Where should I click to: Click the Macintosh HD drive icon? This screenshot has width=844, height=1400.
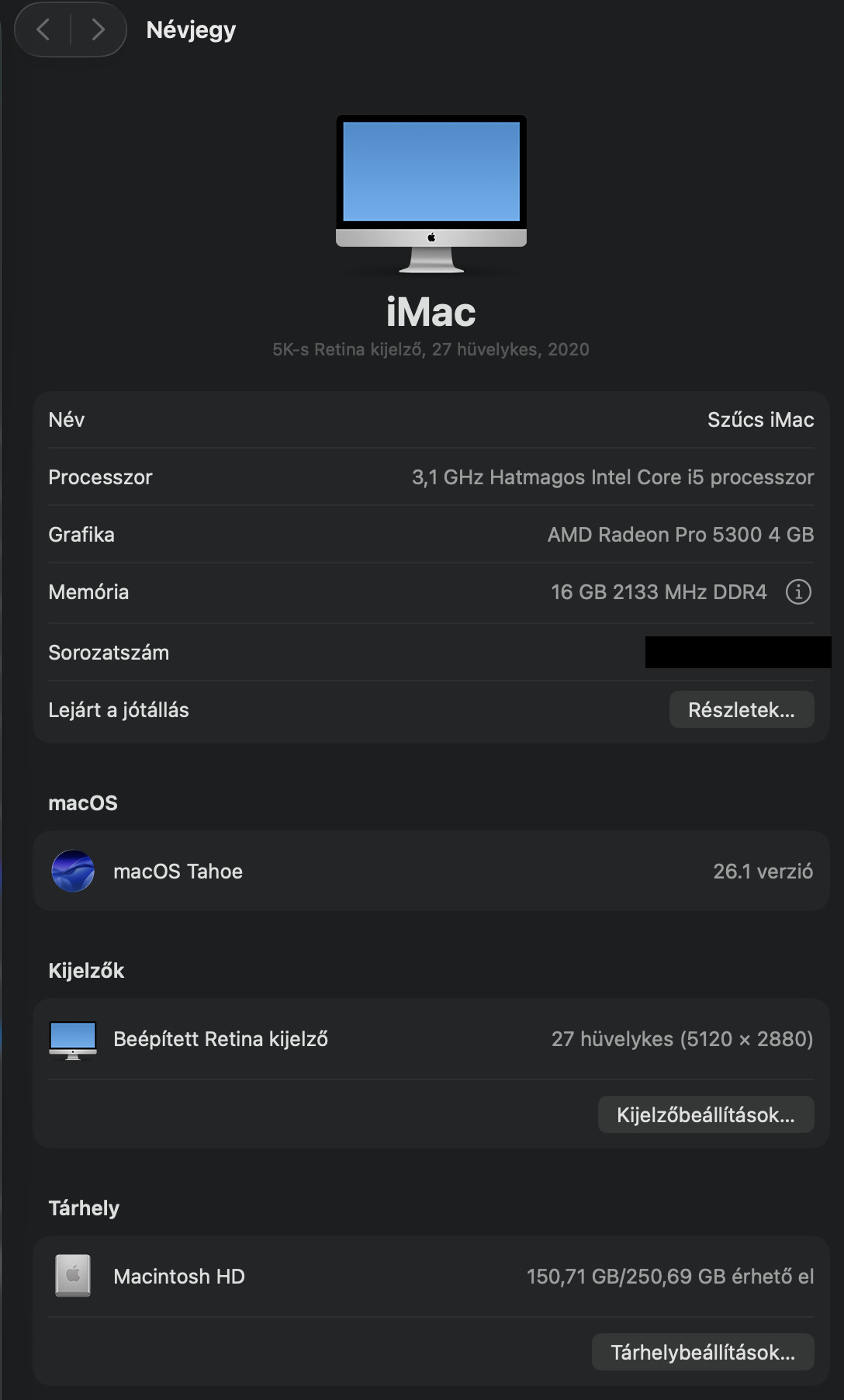click(73, 1276)
